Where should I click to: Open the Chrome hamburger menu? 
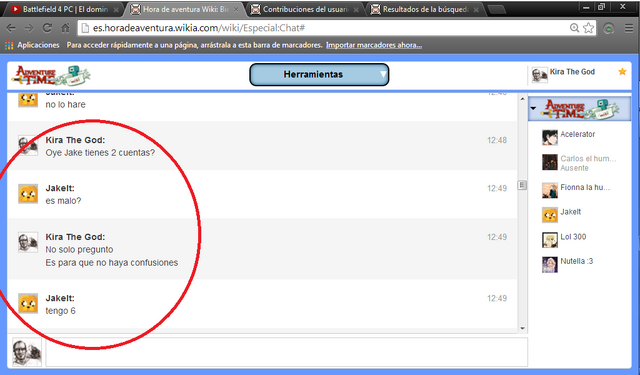[x=629, y=28]
